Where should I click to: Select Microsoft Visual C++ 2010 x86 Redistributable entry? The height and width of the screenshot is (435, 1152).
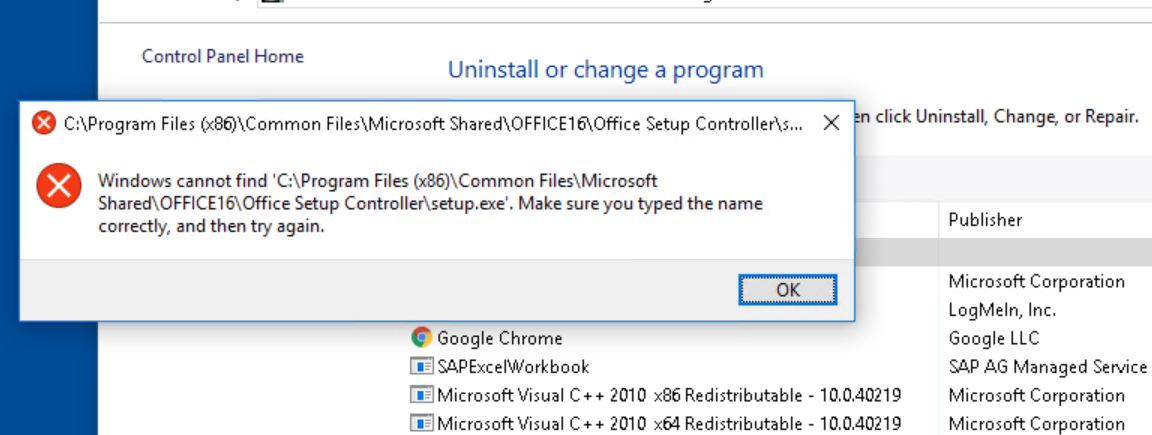(x=669, y=395)
